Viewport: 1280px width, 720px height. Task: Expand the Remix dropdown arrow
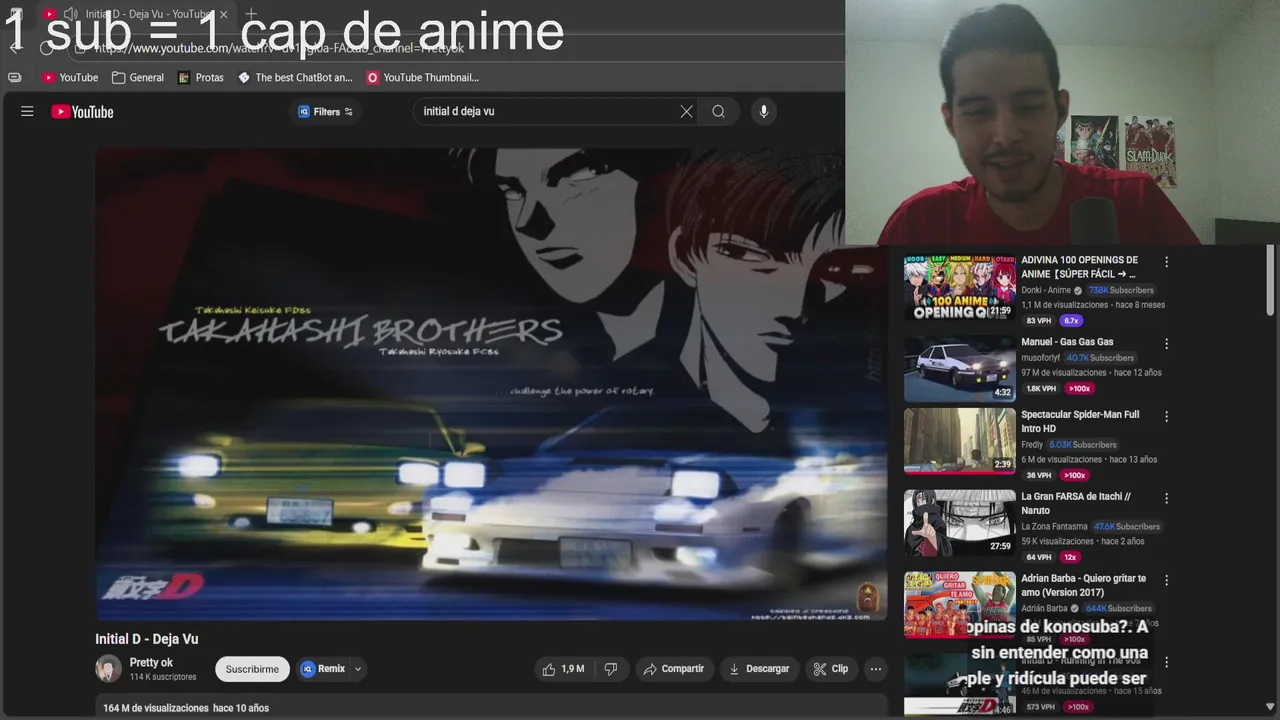pyautogui.click(x=358, y=669)
